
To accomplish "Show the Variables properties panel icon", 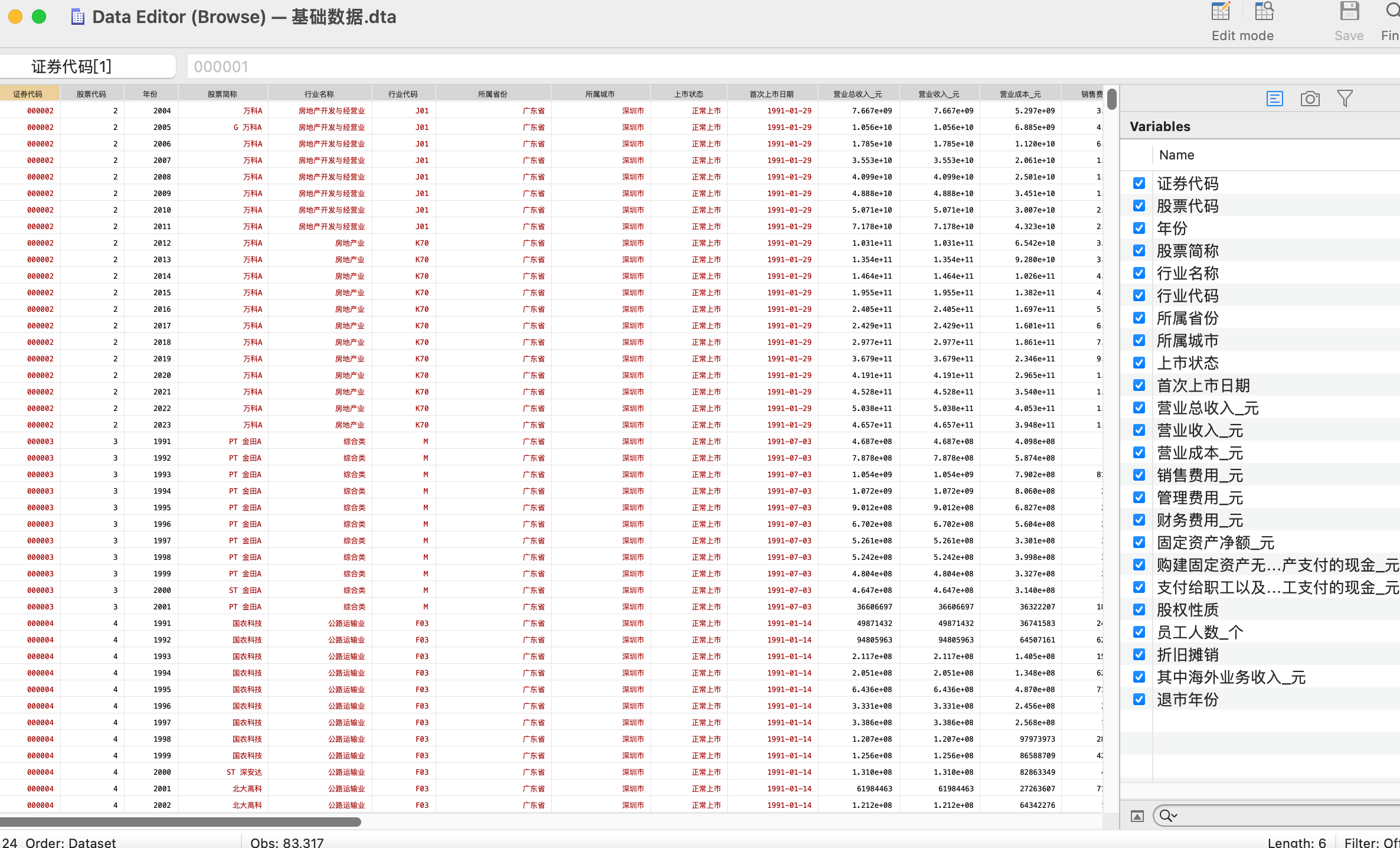I will tap(1275, 99).
